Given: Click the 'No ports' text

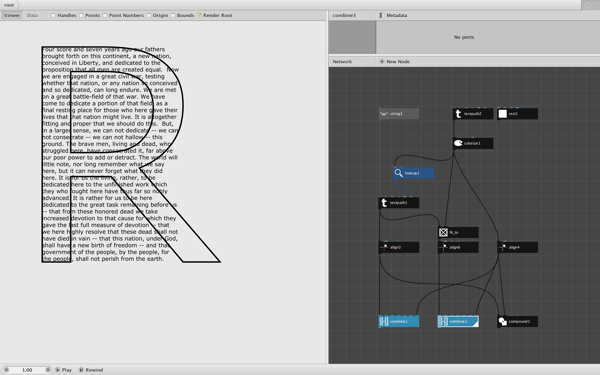Looking at the screenshot, I should click(x=464, y=37).
